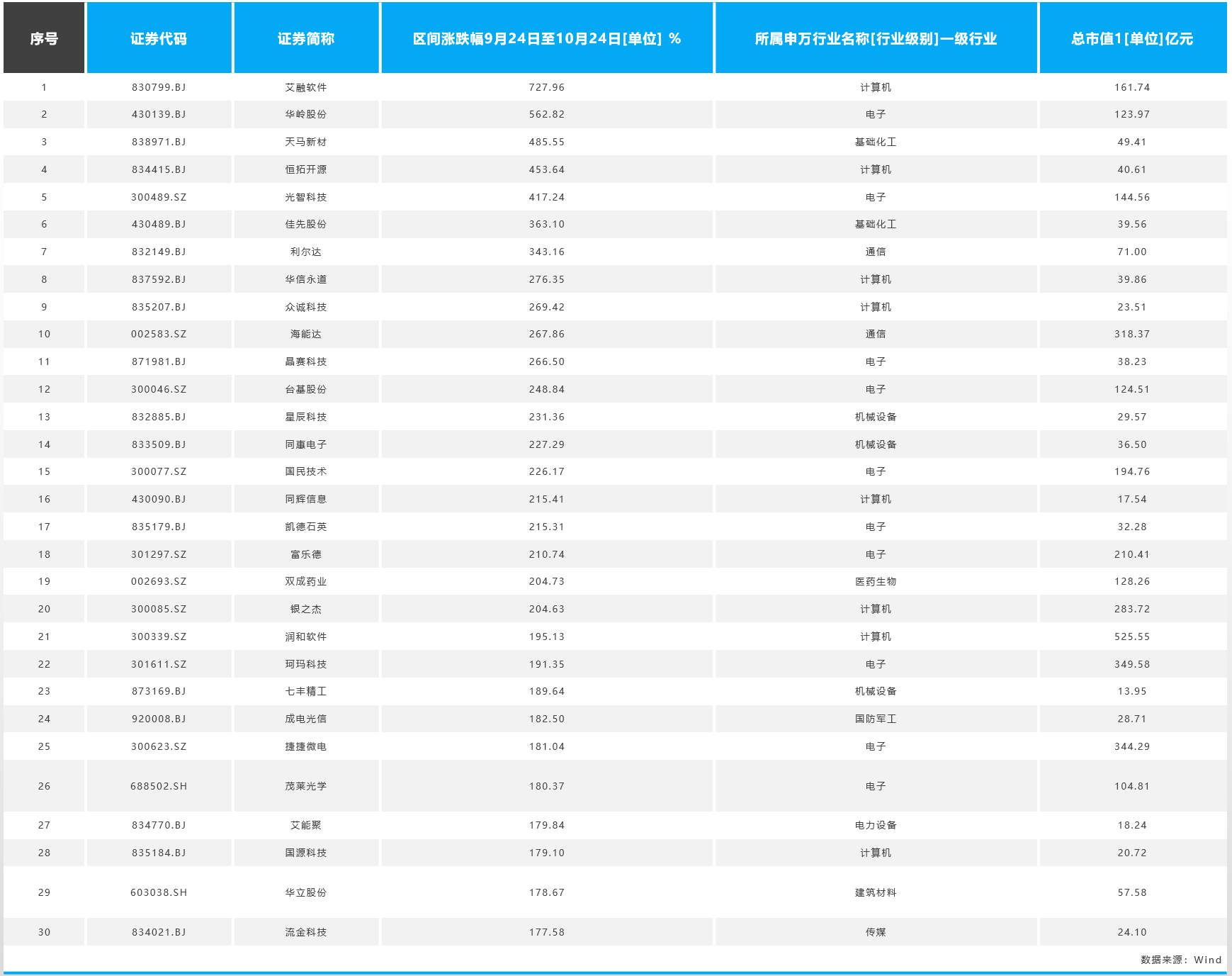Viewport: 1232px width, 976px height.
Task: Select the name cell 国民技术
Action: click(x=306, y=471)
